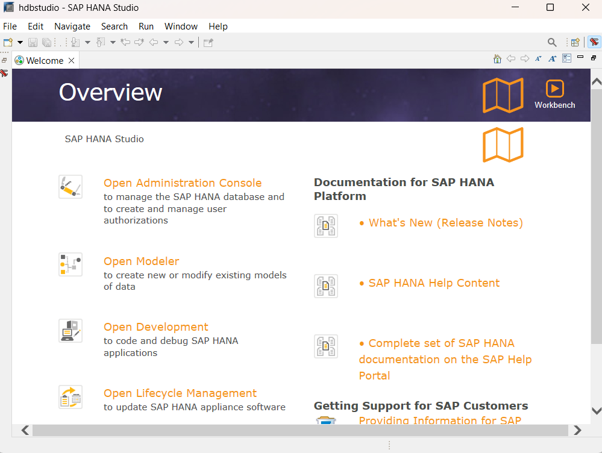Click the main toolbar Back arrow

[x=154, y=42]
